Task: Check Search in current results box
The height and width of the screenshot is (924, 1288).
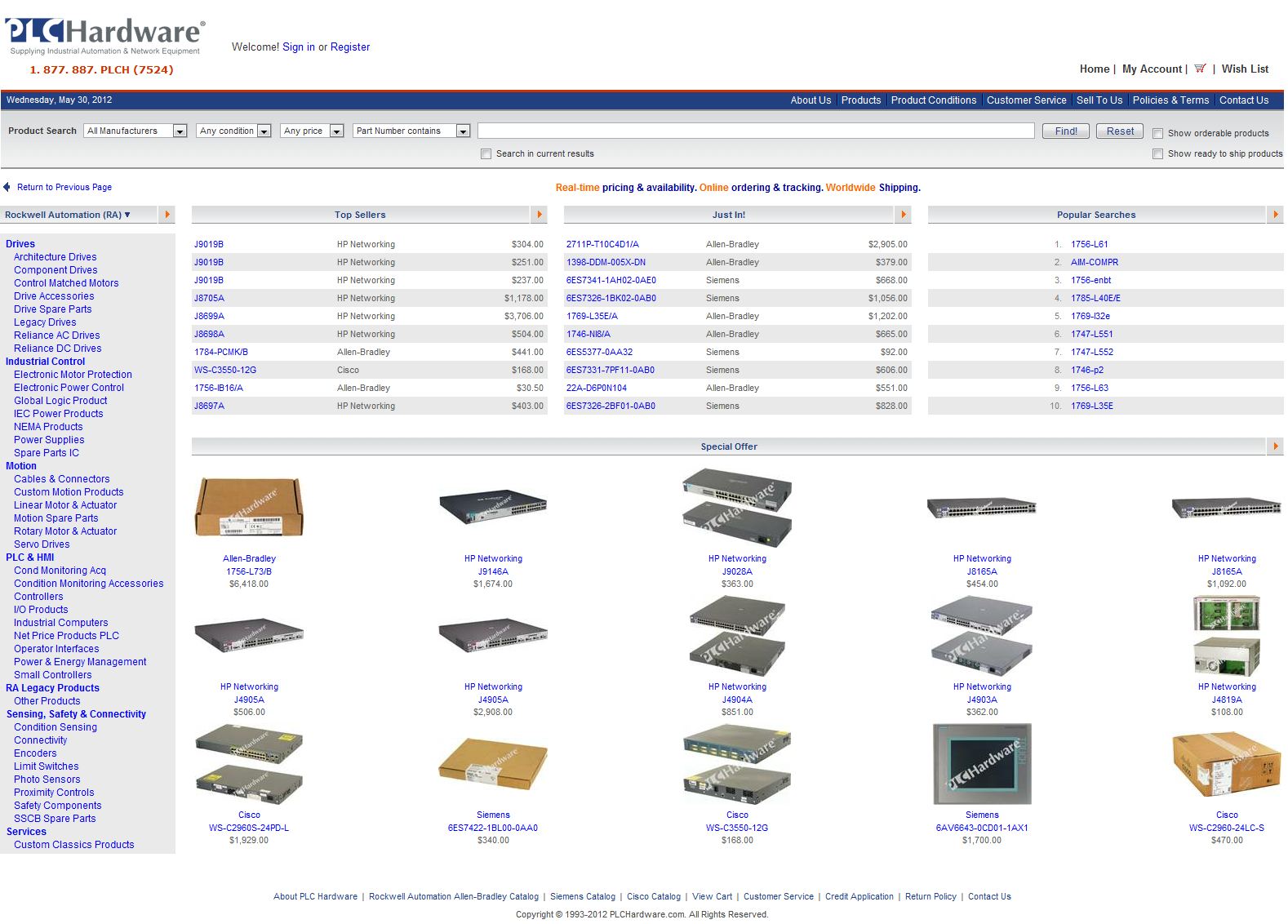Action: pyautogui.click(x=486, y=153)
